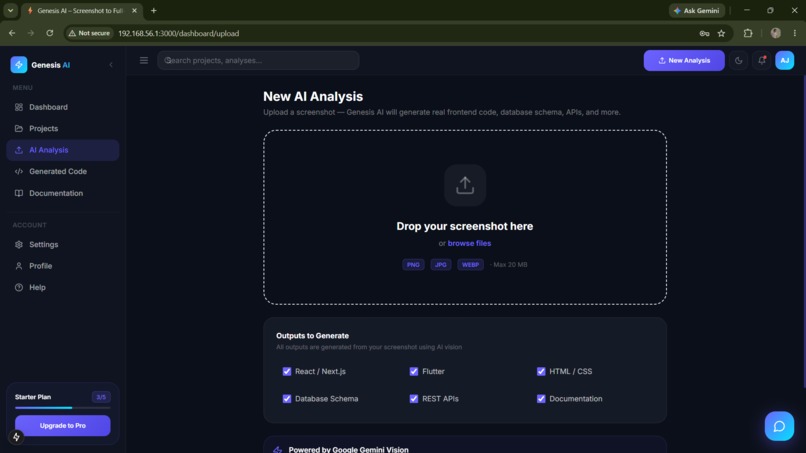Uncheck the Database Schema checkbox
The height and width of the screenshot is (453, 806).
(x=287, y=398)
